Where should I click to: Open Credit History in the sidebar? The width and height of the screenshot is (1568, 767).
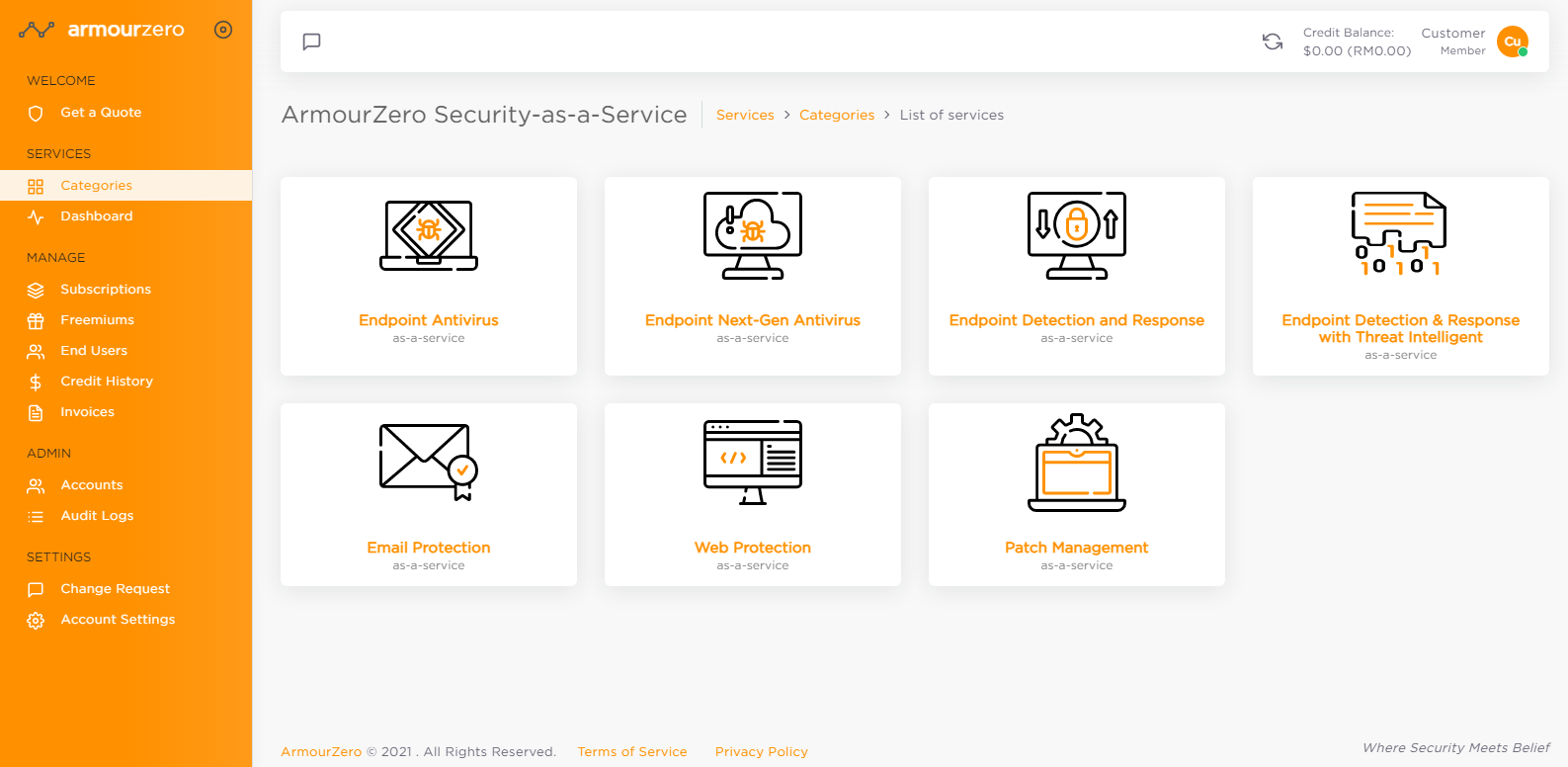tap(125, 382)
